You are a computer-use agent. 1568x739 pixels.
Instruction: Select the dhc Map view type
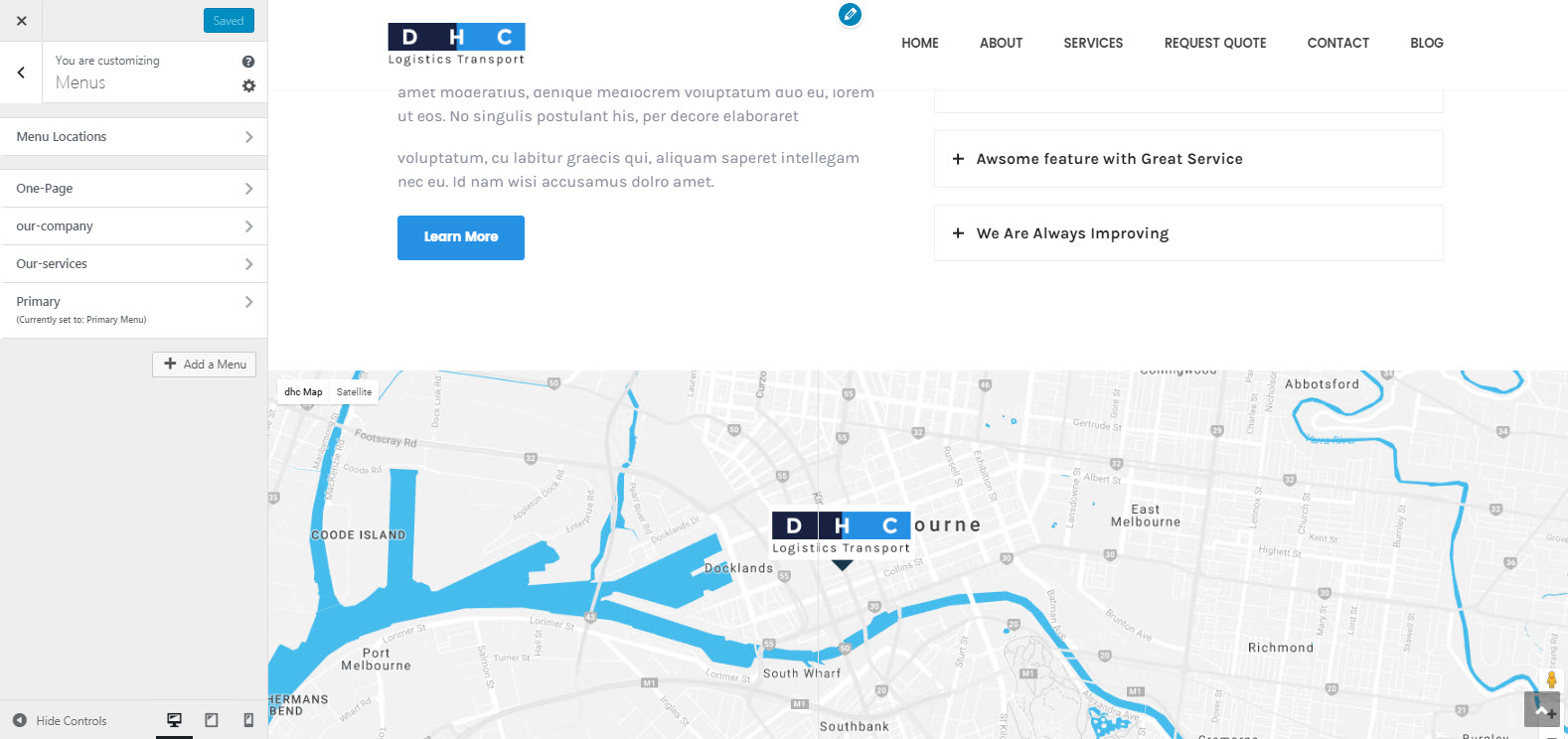coord(303,392)
